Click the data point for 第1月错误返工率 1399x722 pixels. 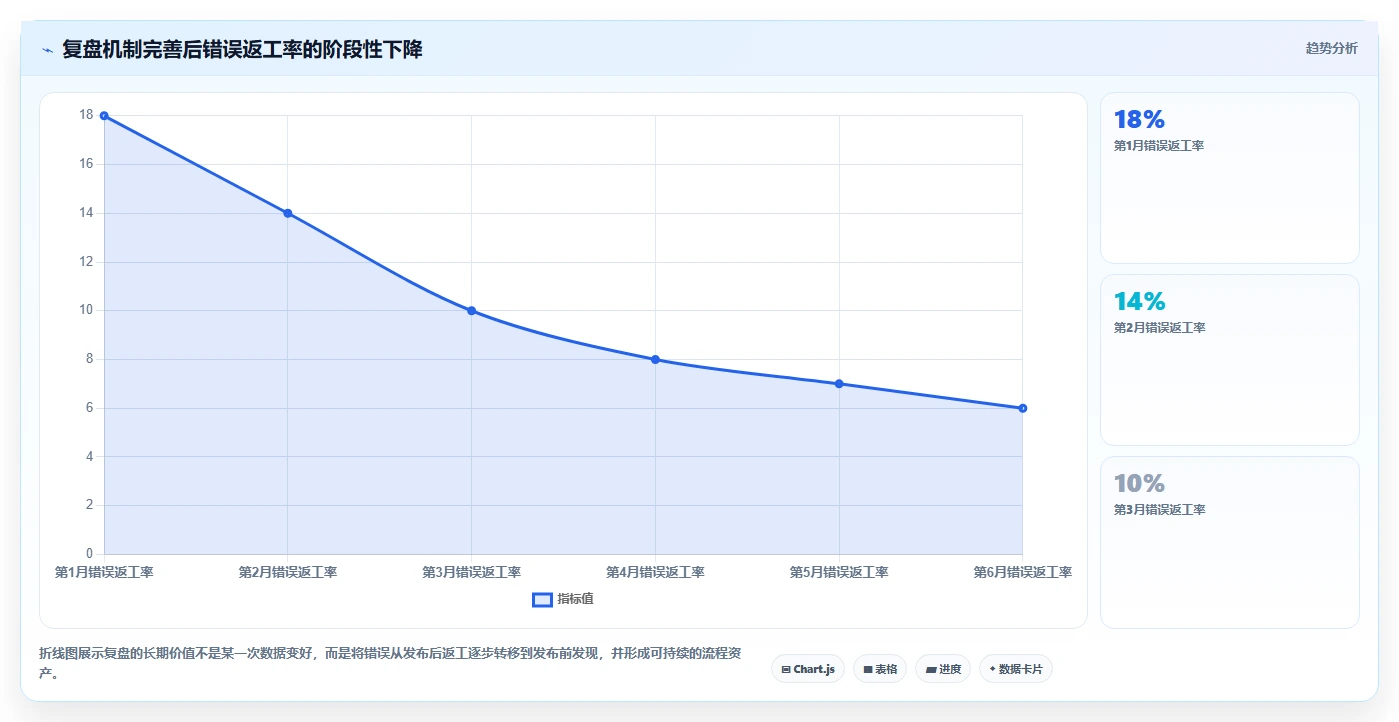pyautogui.click(x=104, y=116)
